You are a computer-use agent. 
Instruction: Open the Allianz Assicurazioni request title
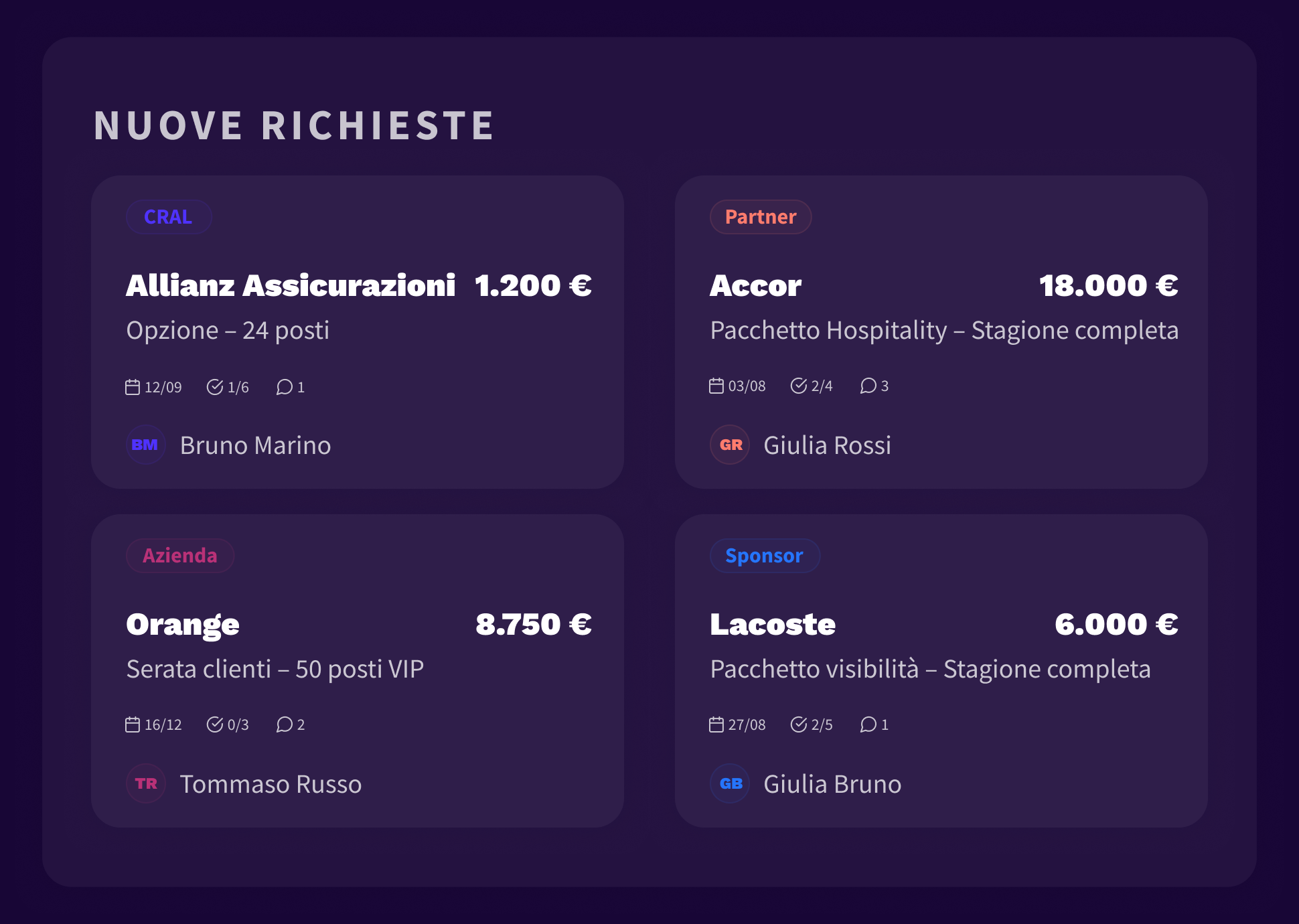point(291,286)
